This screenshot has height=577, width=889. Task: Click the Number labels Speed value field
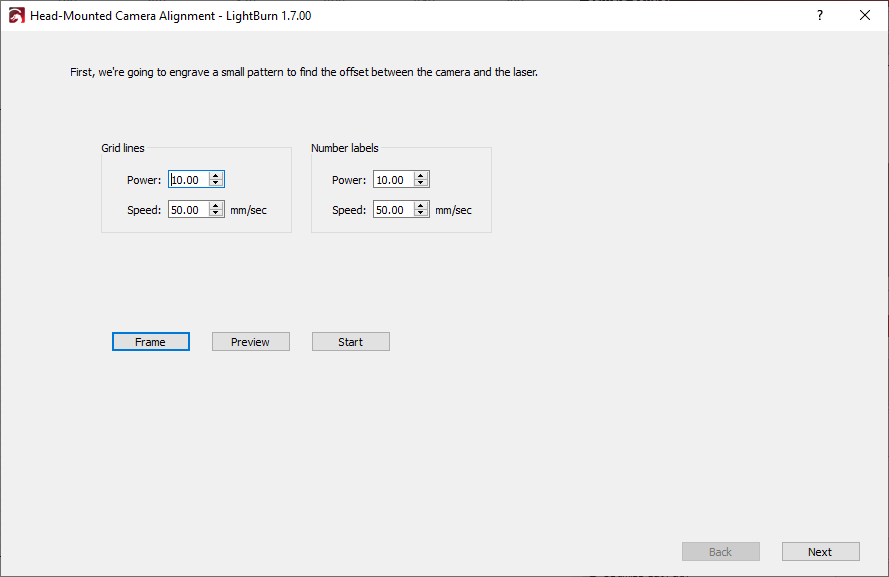click(x=392, y=210)
